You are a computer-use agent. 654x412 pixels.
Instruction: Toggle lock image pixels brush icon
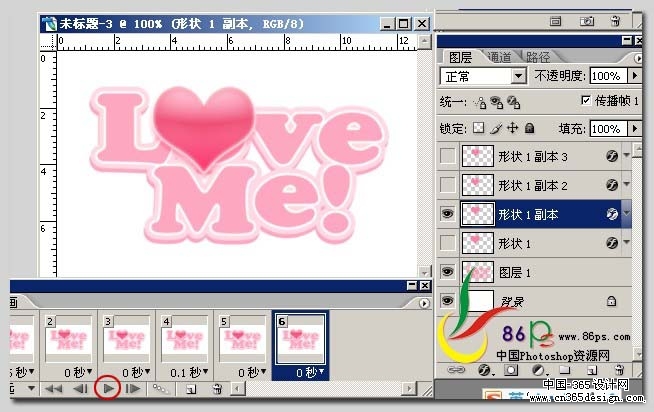pos(496,128)
